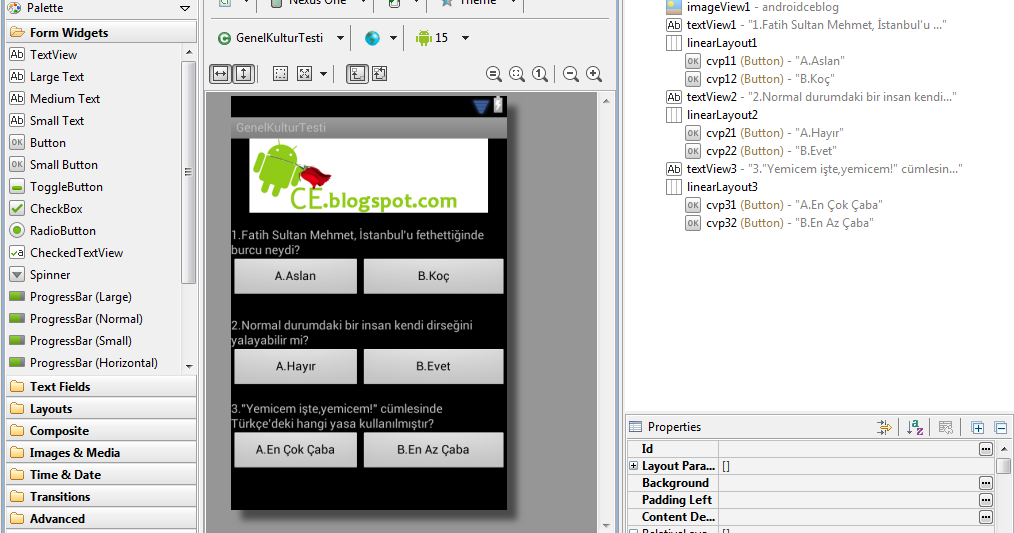Viewport: 1014px width, 533px height.
Task: Sort properties alphabetically
Action: coord(914,427)
